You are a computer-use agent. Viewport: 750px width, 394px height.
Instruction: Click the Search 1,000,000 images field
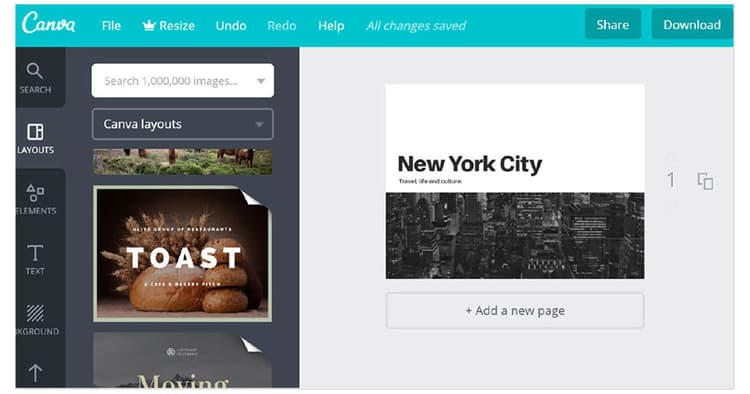183,81
